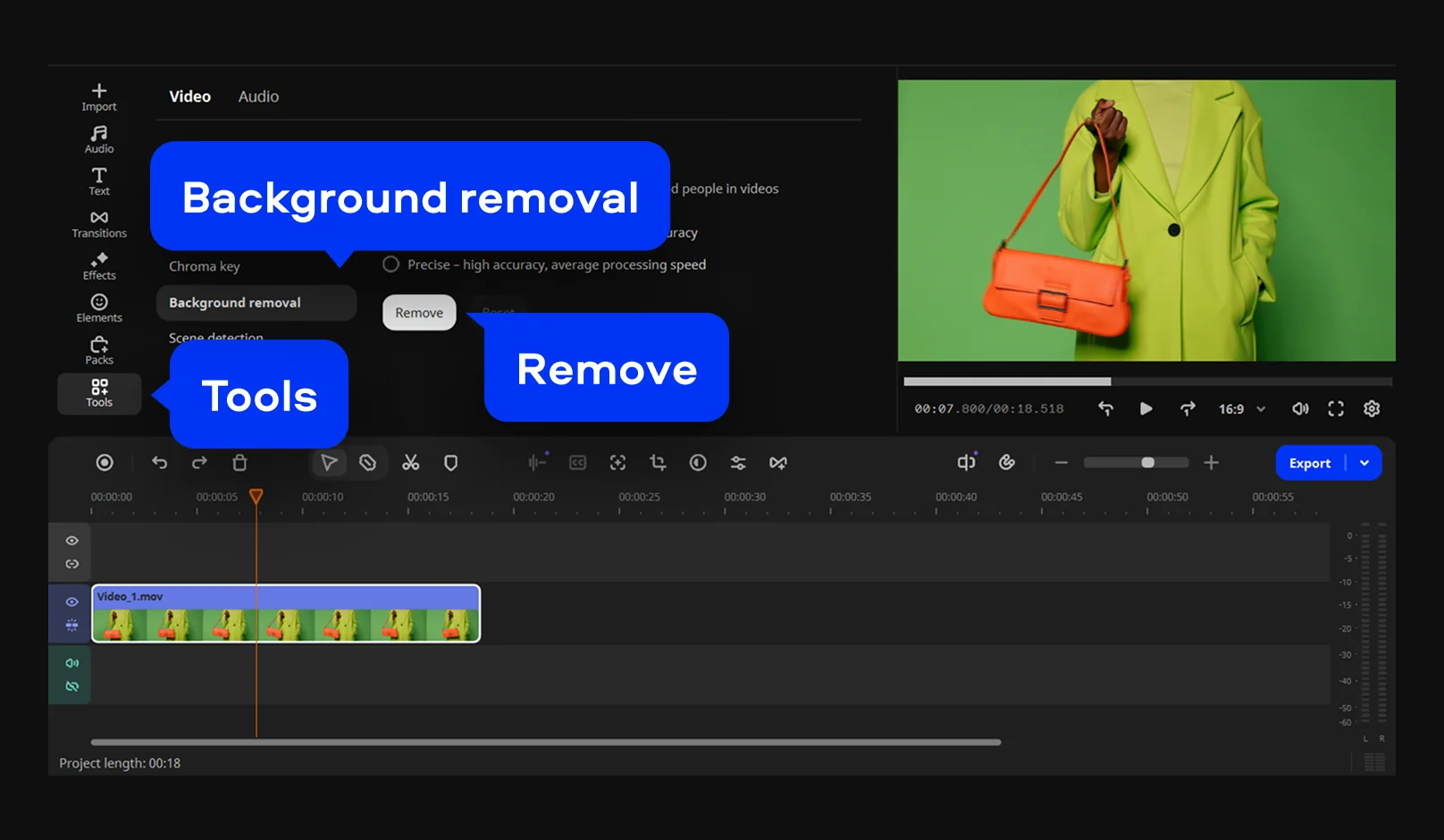Click the undo arrow in the timeline toolbar
1444x840 pixels.
click(159, 463)
